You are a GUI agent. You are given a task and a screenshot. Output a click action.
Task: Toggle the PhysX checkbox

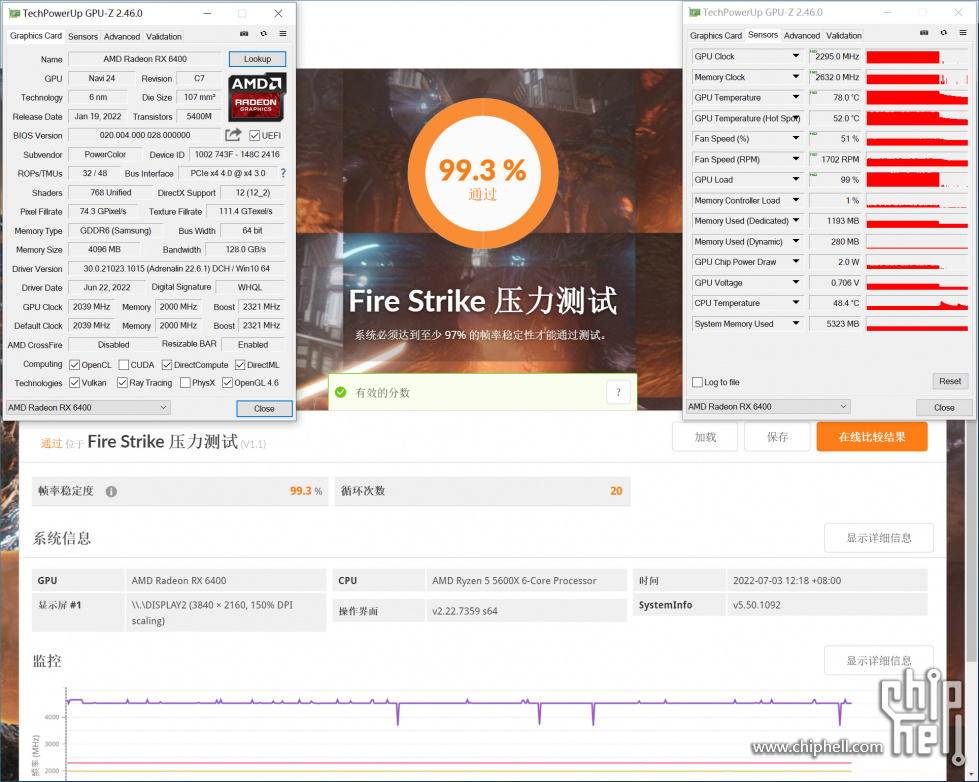click(185, 383)
